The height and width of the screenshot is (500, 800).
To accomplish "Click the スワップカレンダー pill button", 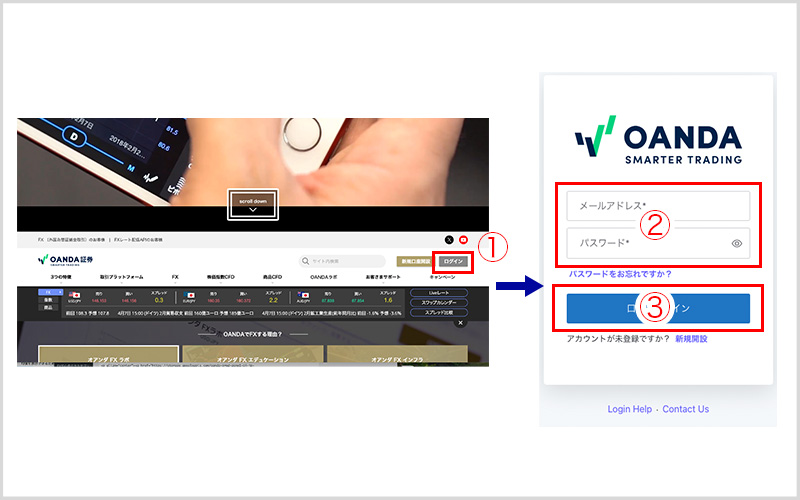I will click(x=439, y=303).
